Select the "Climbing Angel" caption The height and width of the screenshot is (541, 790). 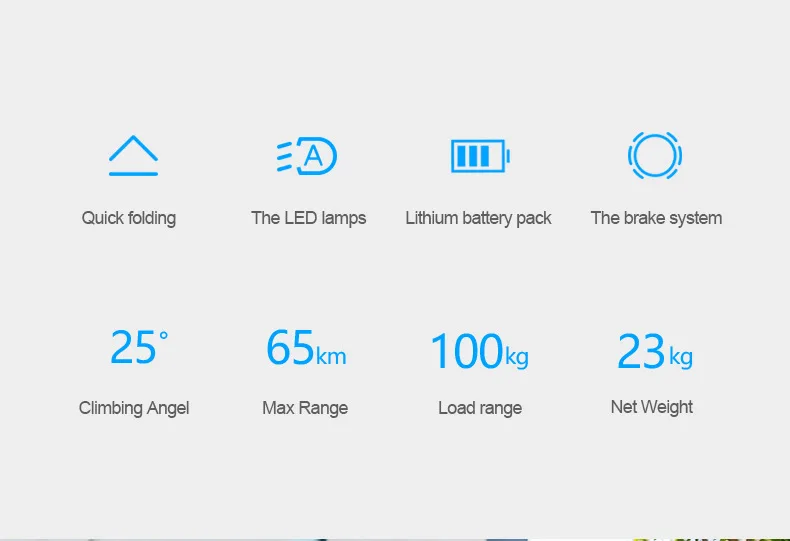(134, 408)
